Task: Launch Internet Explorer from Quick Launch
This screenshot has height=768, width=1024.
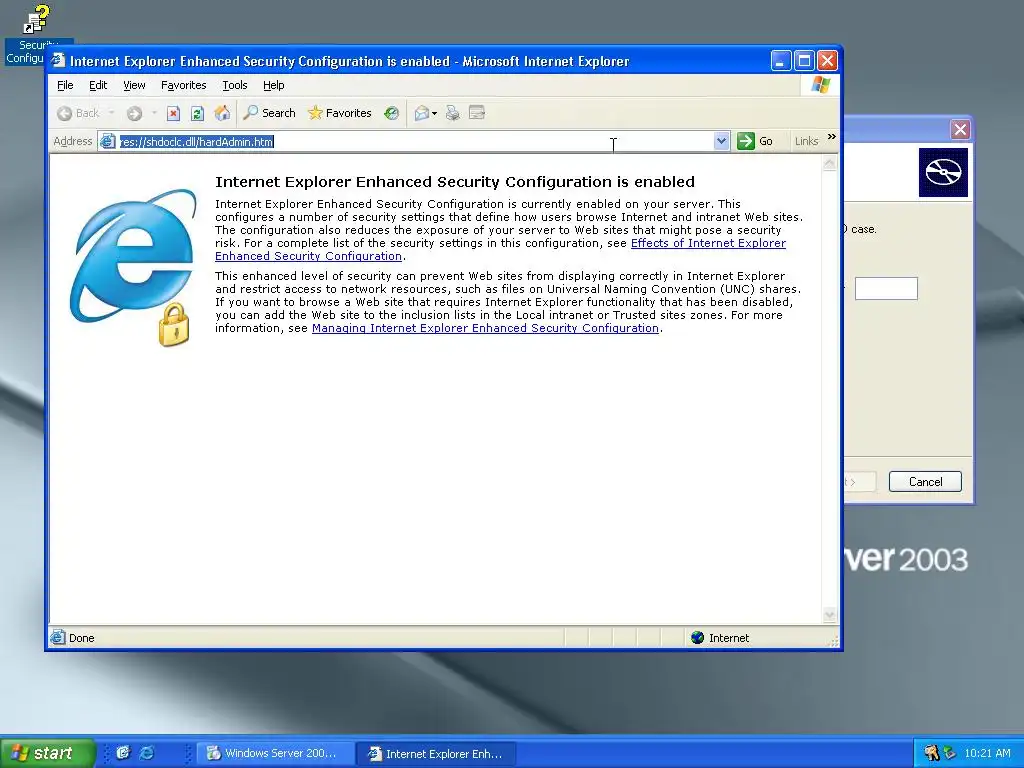Action: click(148, 753)
